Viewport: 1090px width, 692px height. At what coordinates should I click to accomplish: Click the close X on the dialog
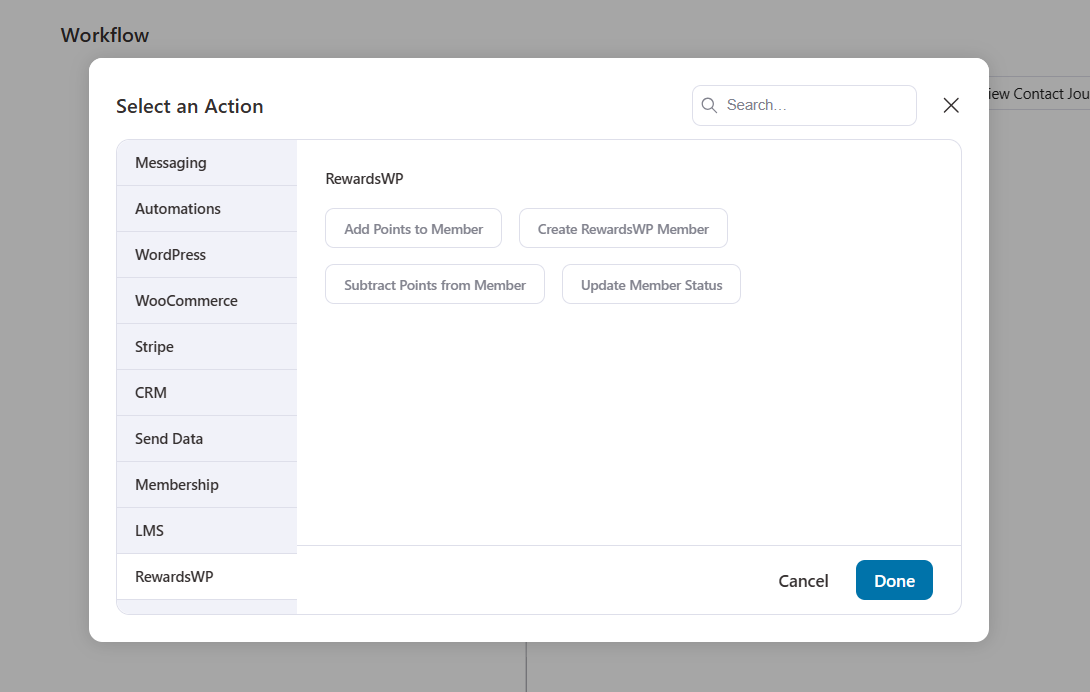coord(950,105)
